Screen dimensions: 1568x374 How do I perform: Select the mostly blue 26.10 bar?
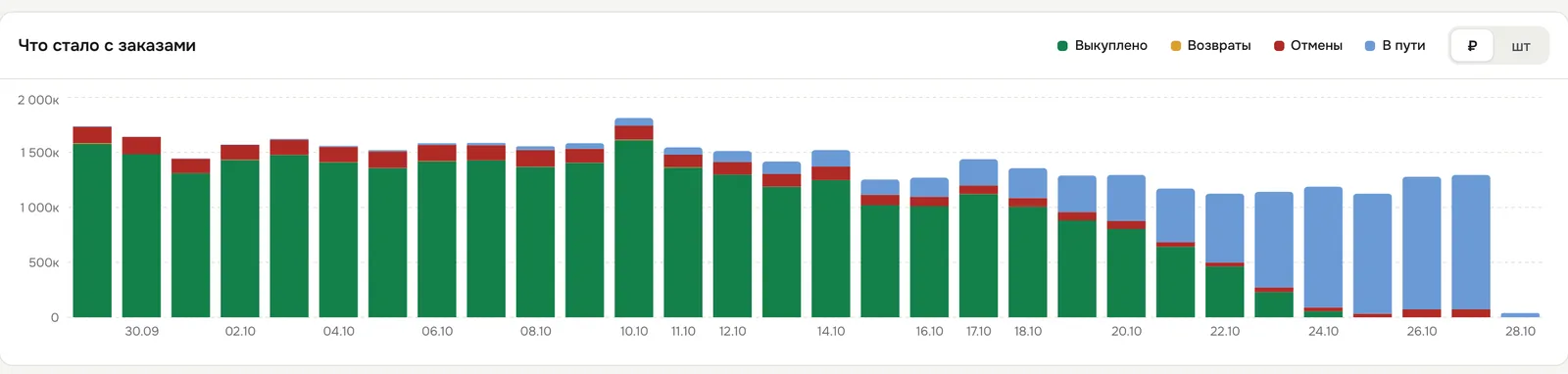pyautogui.click(x=1422, y=247)
